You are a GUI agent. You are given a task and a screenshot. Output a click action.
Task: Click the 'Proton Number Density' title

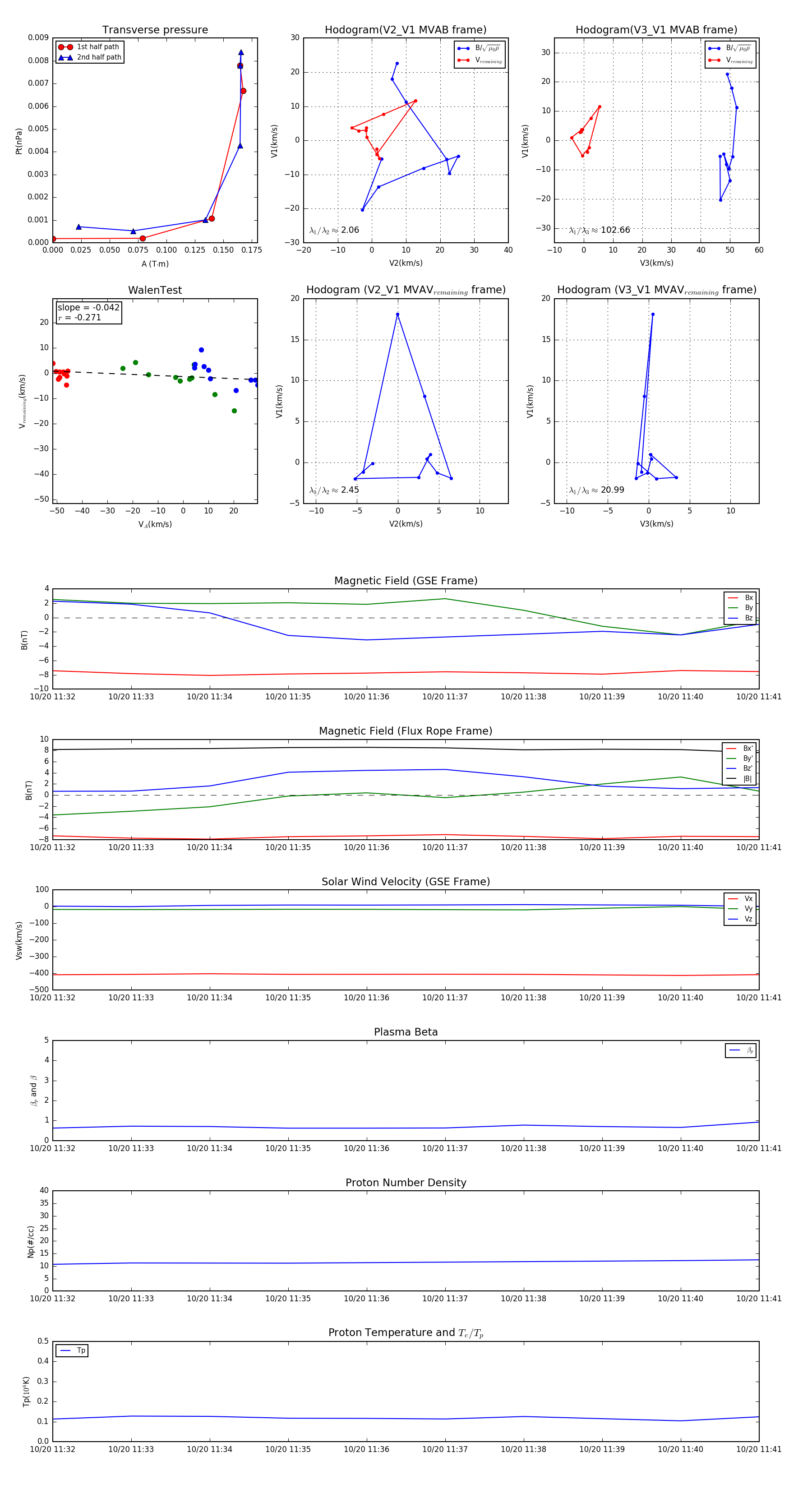pyautogui.click(x=406, y=1183)
